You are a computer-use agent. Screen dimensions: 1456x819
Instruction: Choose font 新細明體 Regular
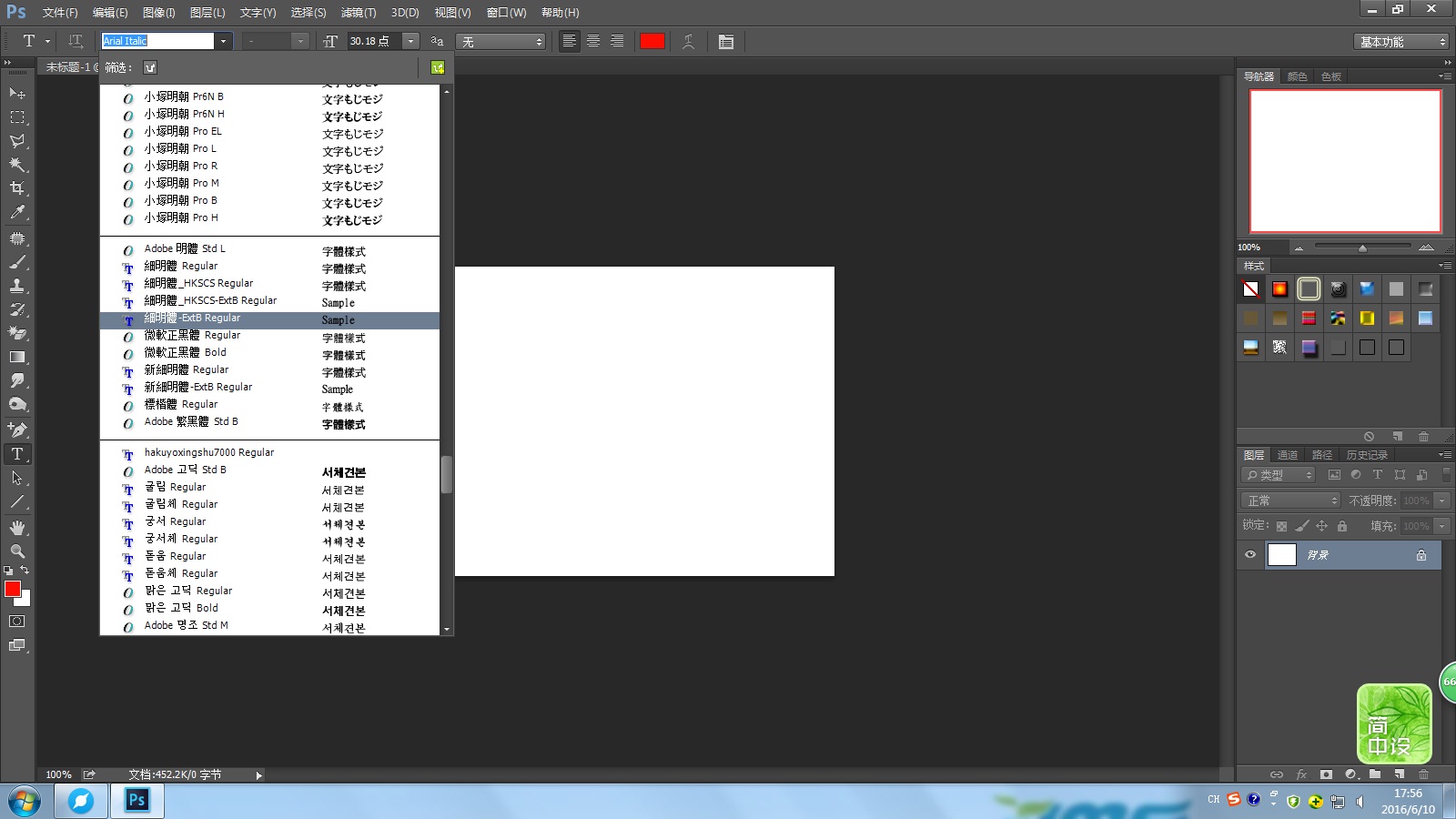point(269,370)
